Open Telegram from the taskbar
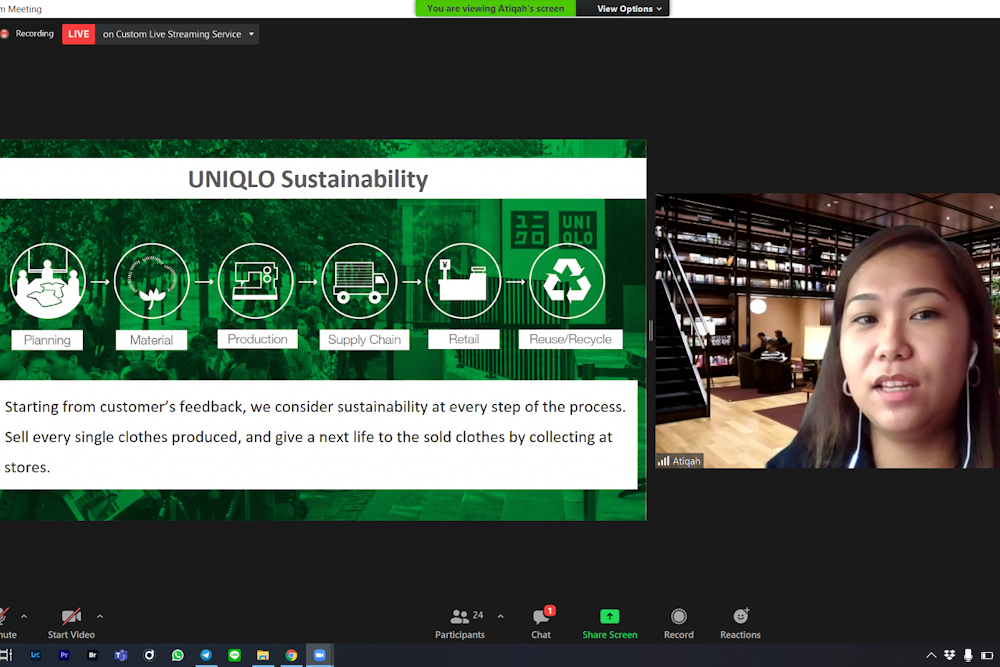This screenshot has width=1000, height=667. coord(206,655)
